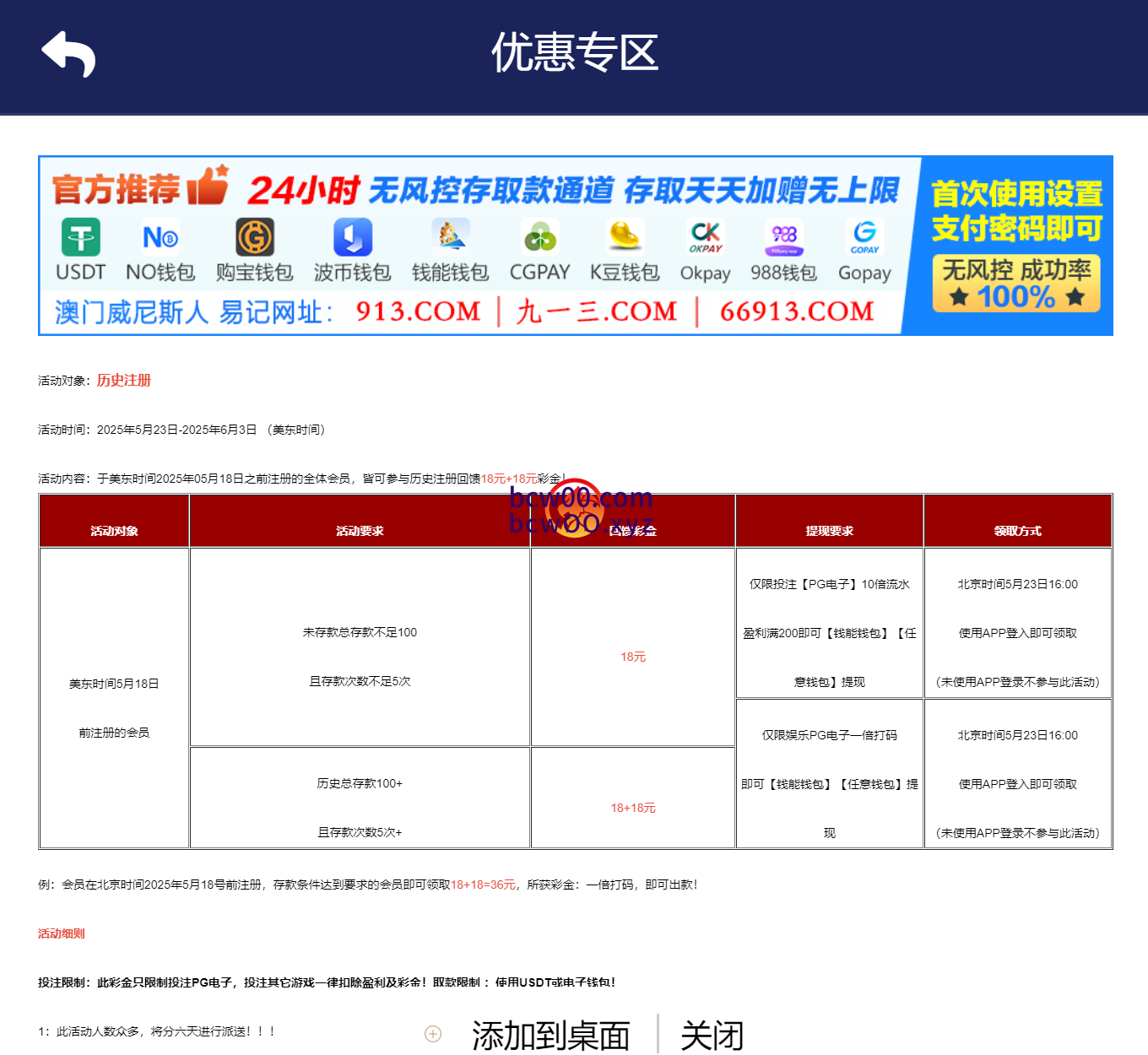Click the red 活动细则 heading
This screenshot has width=1148, height=1055.
[x=62, y=933]
